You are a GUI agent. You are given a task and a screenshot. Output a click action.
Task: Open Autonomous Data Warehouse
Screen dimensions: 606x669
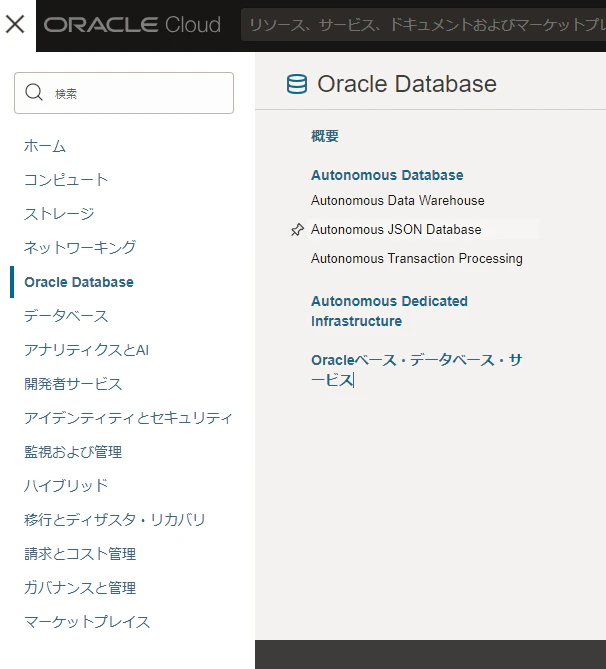(x=398, y=200)
